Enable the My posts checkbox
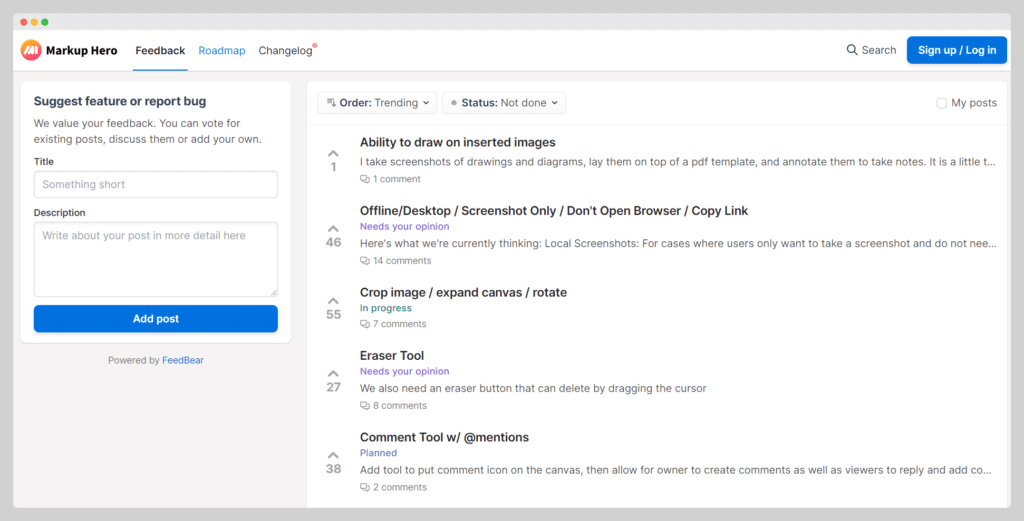 (x=941, y=103)
